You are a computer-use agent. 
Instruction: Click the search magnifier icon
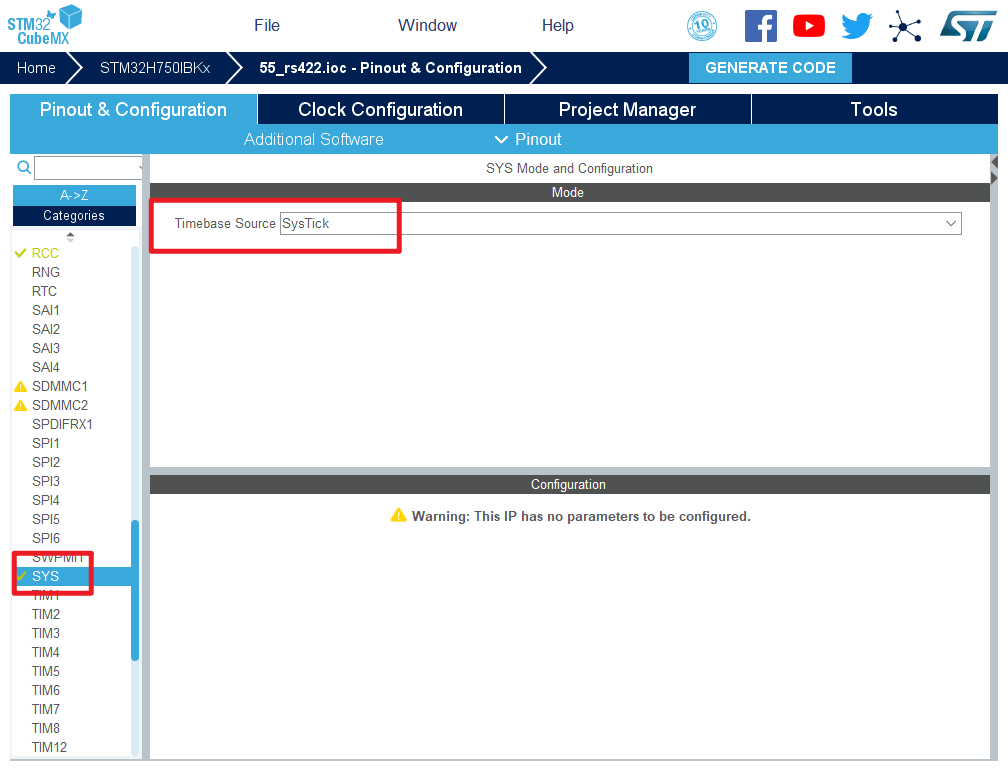[x=24, y=168]
